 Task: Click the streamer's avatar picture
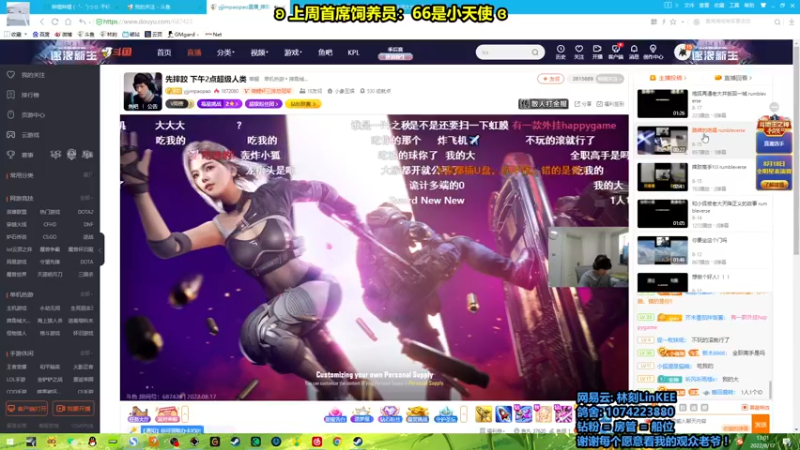coord(143,91)
